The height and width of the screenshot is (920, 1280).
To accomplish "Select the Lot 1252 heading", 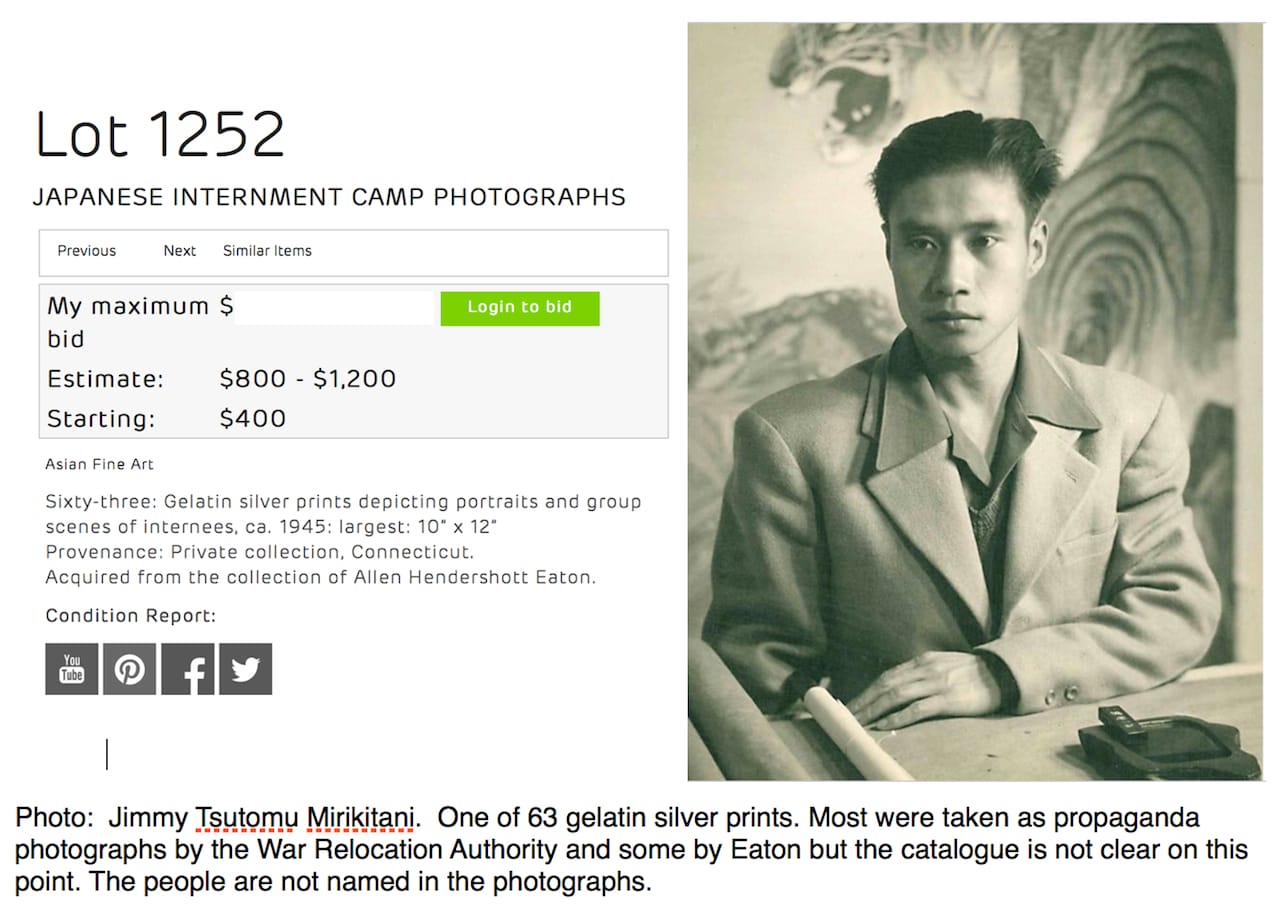I will point(160,133).
